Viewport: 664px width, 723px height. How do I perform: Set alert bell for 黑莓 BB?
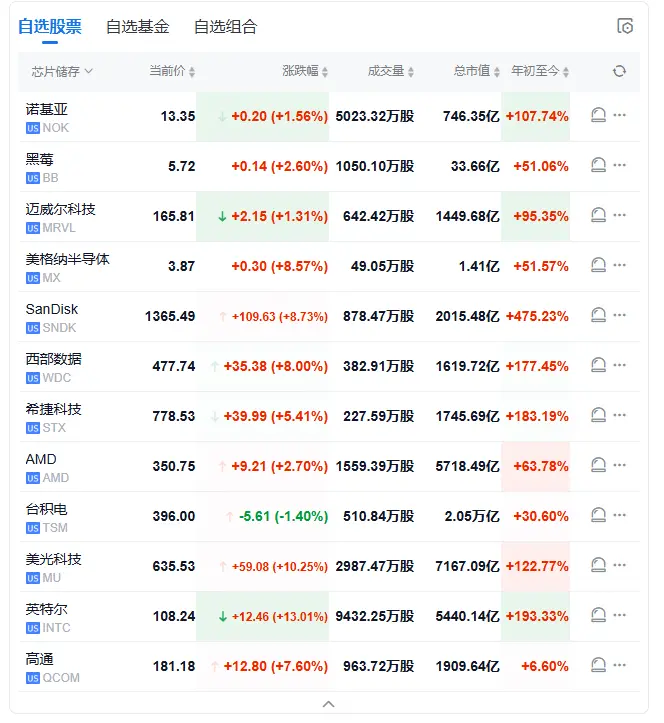pos(598,165)
